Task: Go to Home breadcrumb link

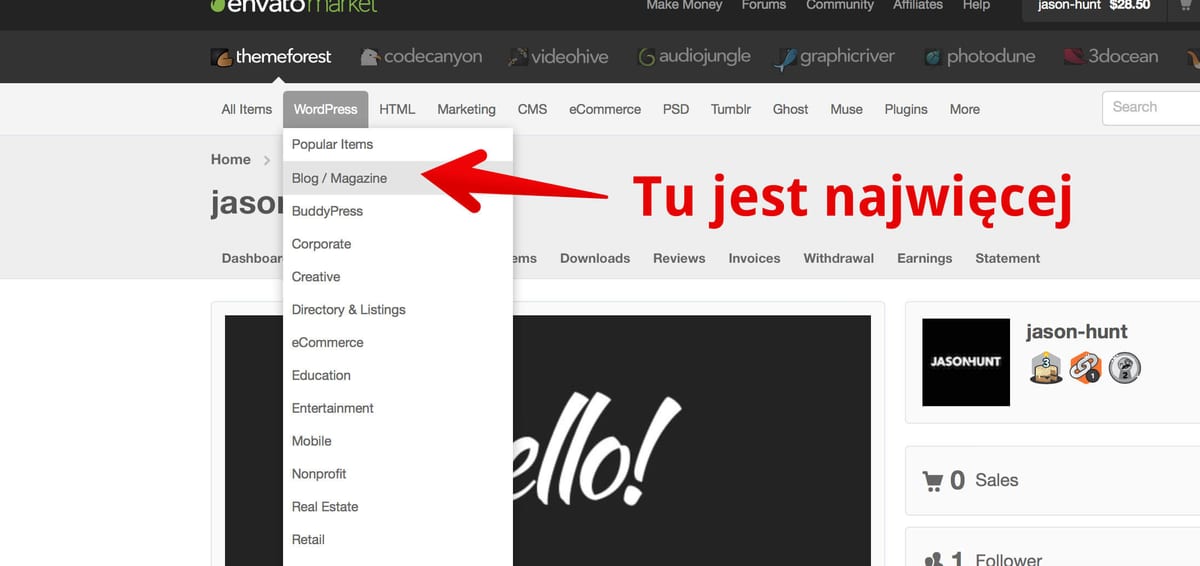Action: click(231, 160)
